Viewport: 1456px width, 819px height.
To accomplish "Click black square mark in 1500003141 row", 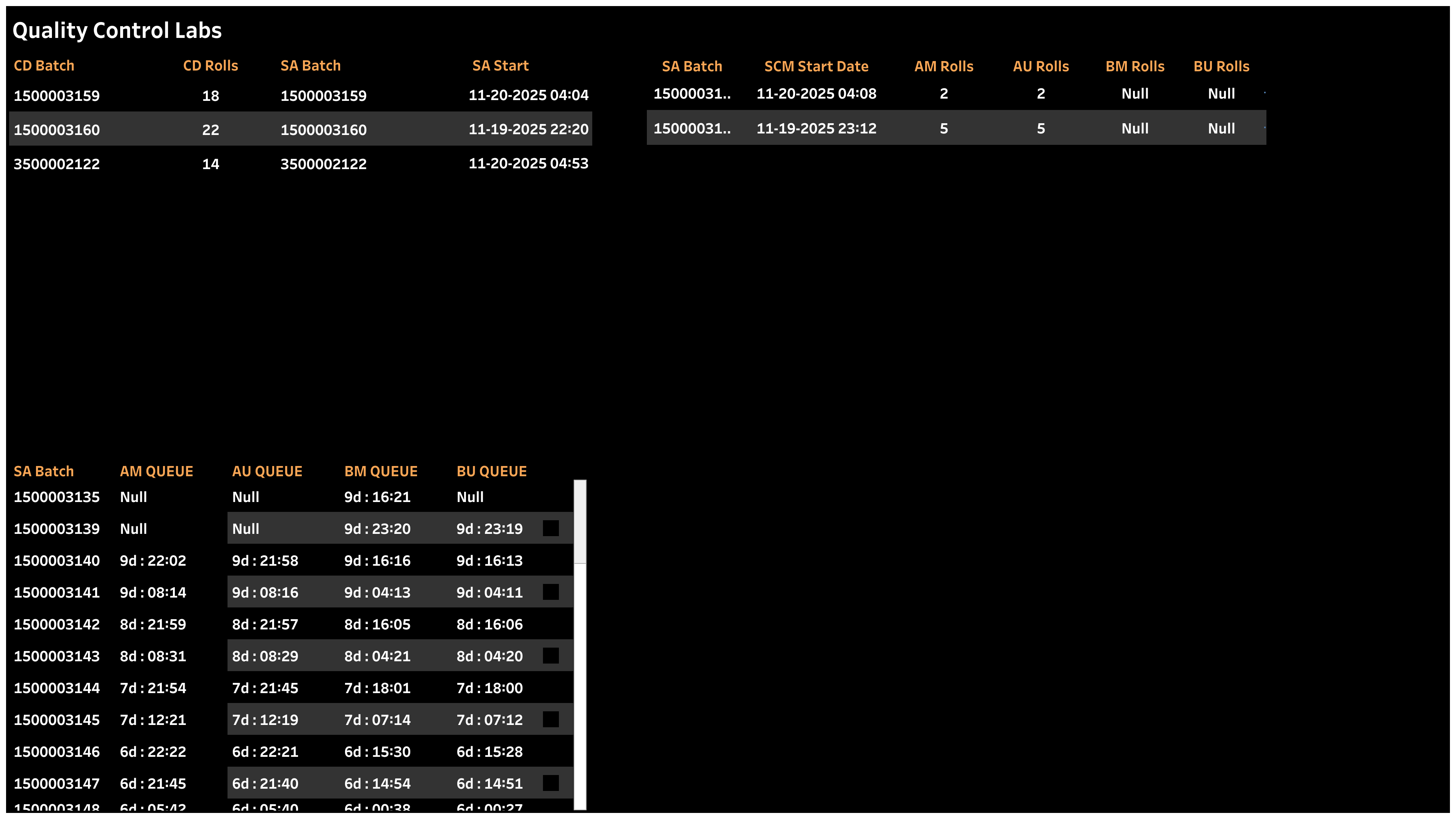I will pos(551,592).
